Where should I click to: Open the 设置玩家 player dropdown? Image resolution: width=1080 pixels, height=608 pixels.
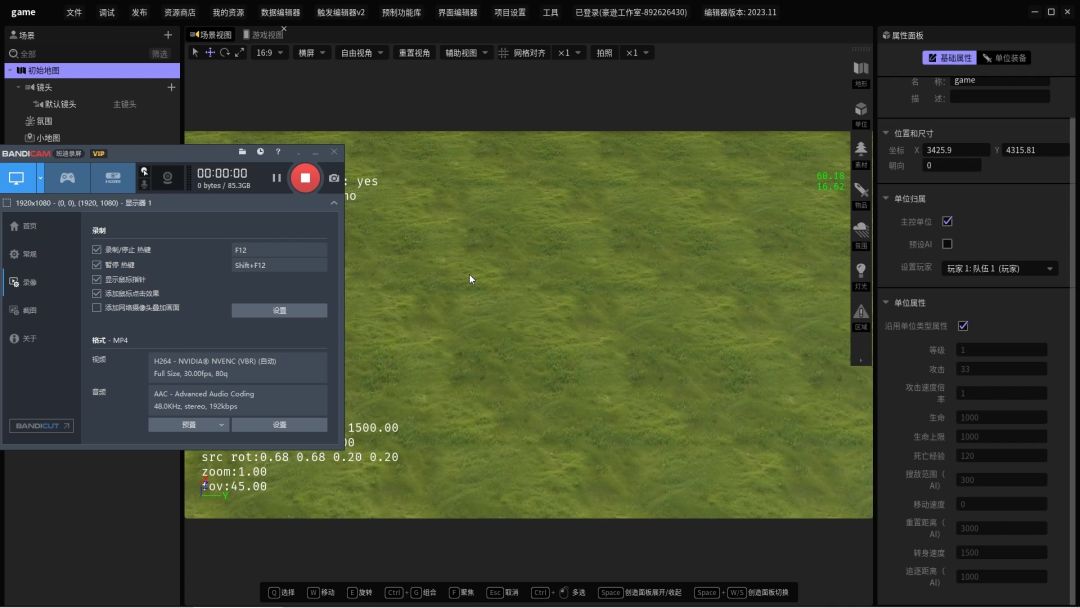coord(1000,268)
